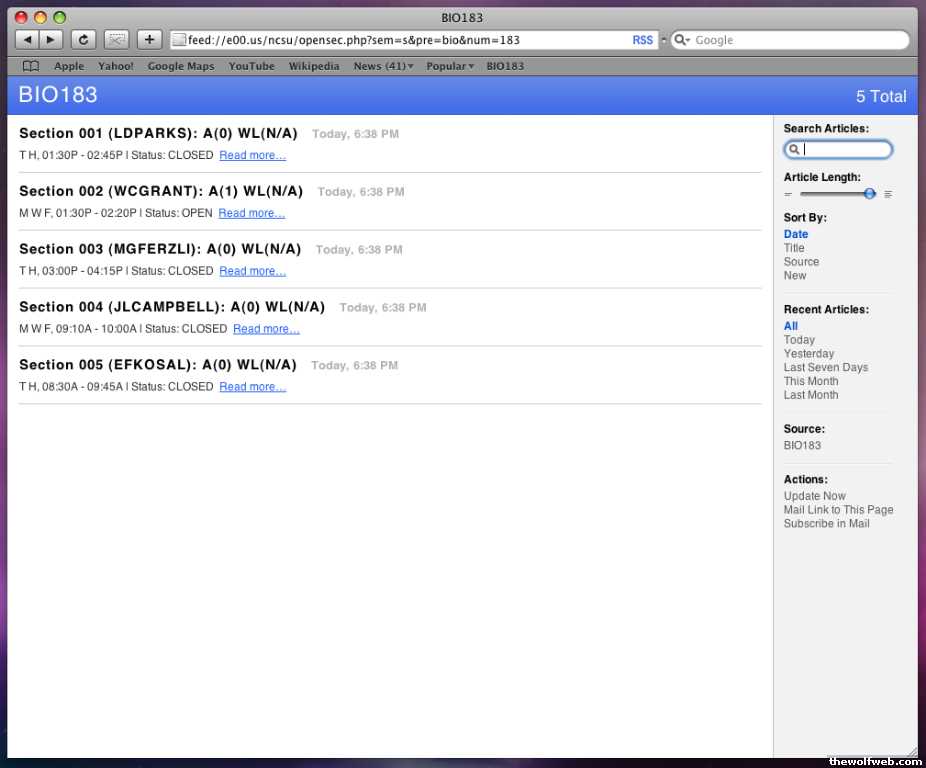Viewport: 926px width, 768px height.
Task: Sort articles by Title
Action: (794, 248)
